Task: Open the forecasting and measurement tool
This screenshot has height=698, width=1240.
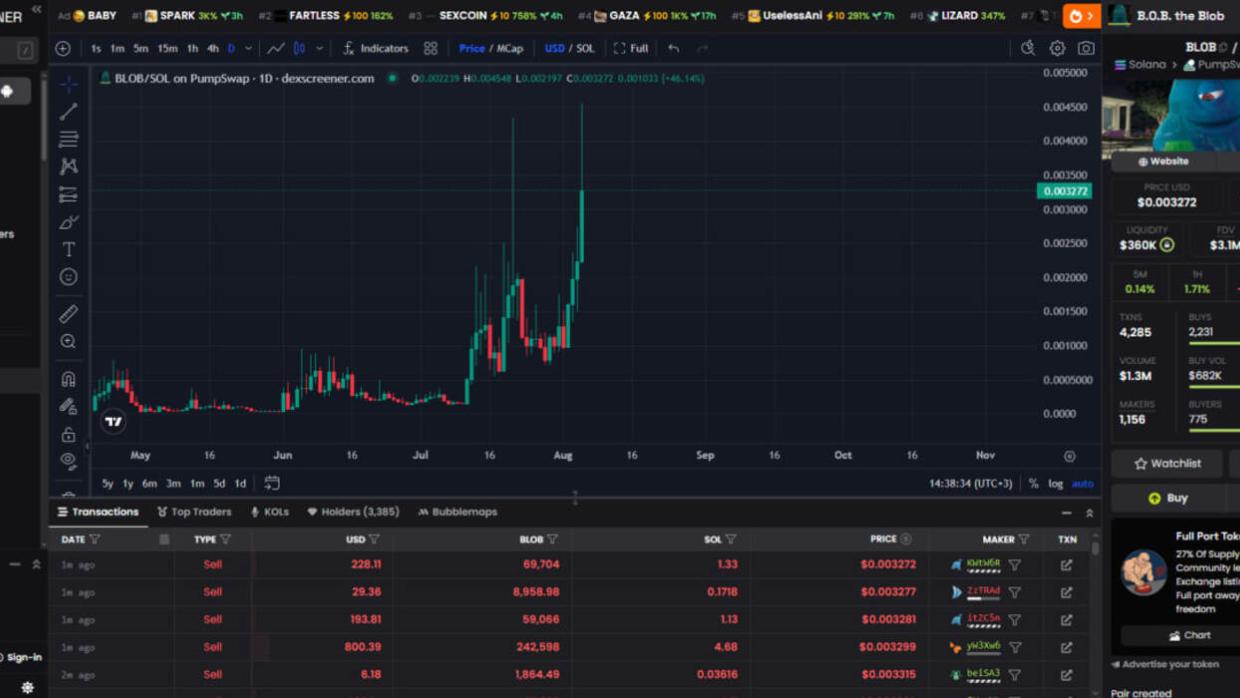Action: [x=68, y=194]
